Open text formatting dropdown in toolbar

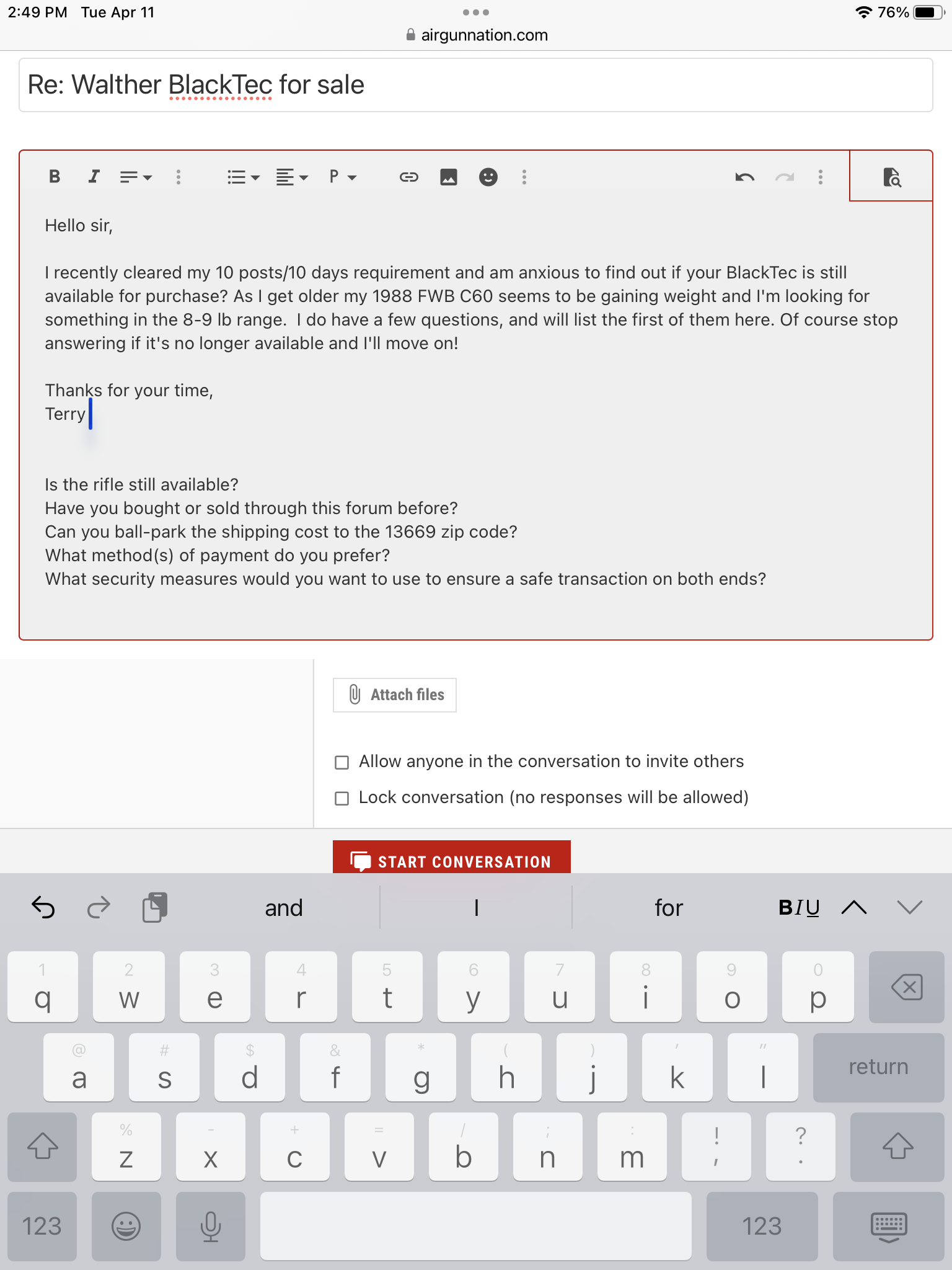point(135,177)
